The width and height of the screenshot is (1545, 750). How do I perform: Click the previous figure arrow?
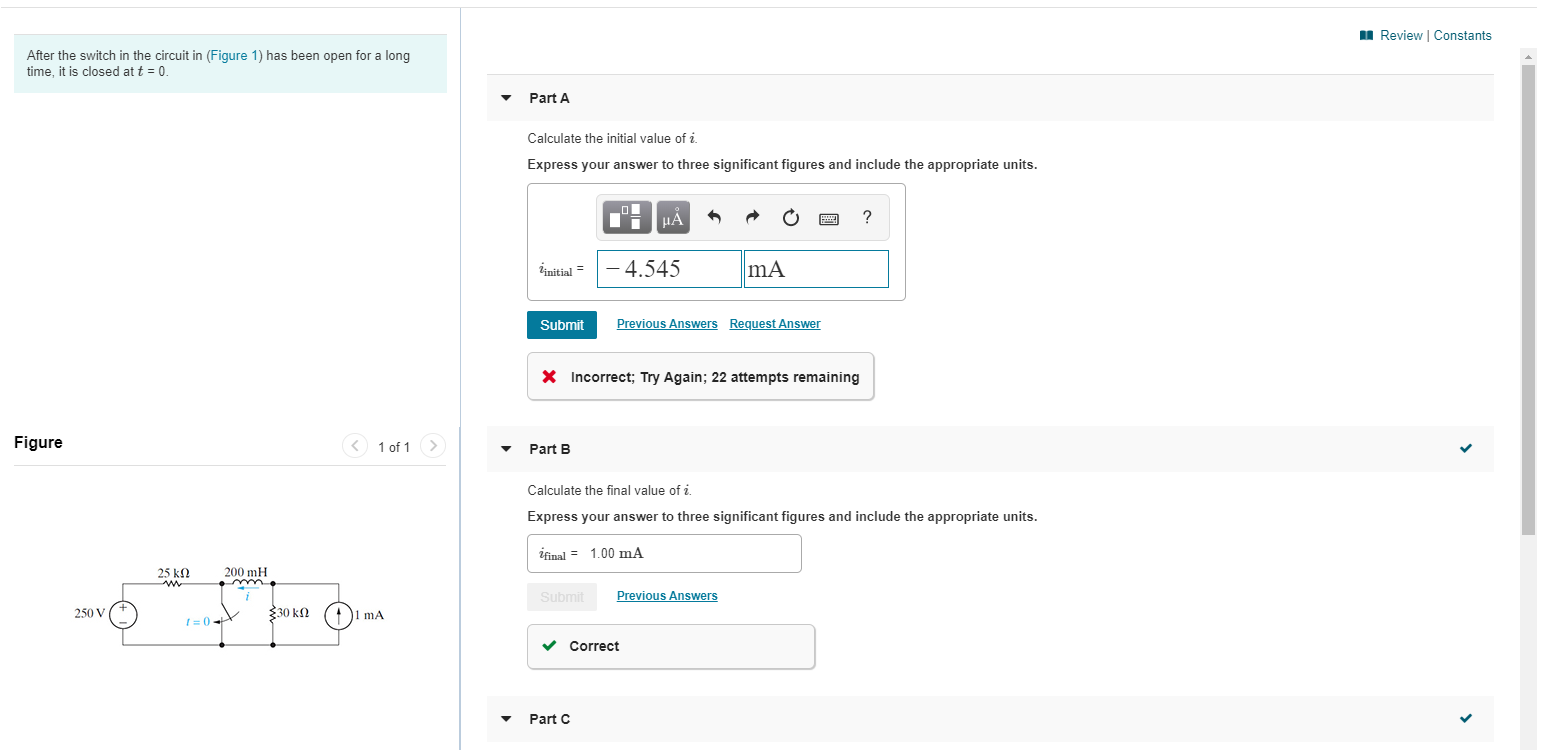[355, 446]
